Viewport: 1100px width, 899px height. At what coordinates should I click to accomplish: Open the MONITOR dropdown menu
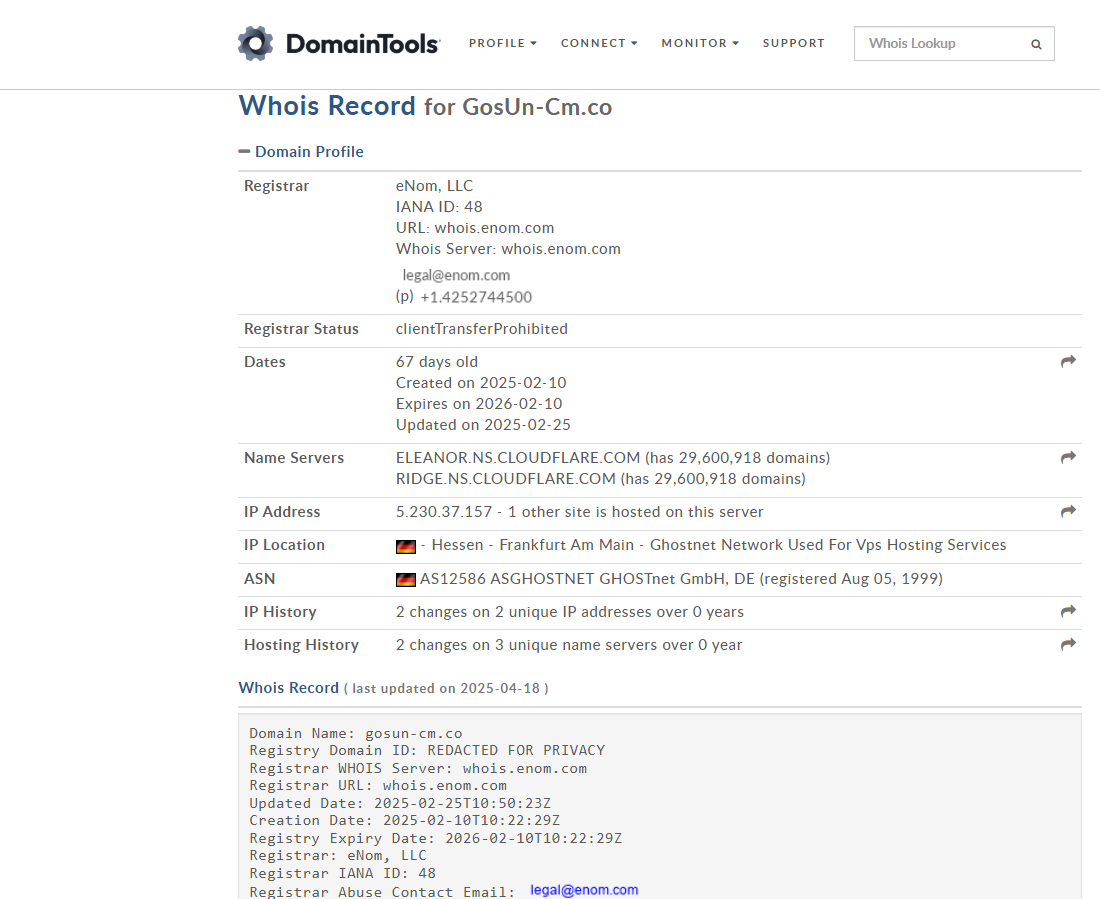pyautogui.click(x=700, y=43)
